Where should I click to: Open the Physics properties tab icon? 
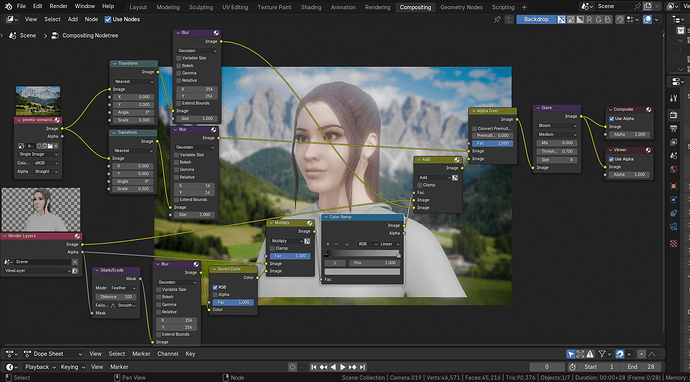point(673,199)
